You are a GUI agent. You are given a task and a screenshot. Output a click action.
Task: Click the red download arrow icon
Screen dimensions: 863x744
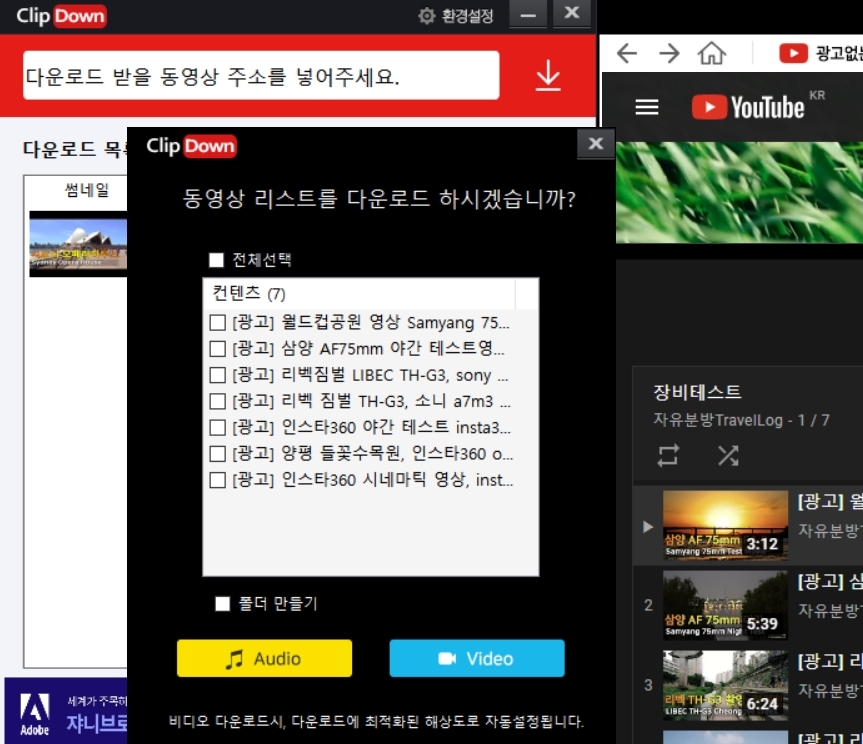click(x=548, y=76)
